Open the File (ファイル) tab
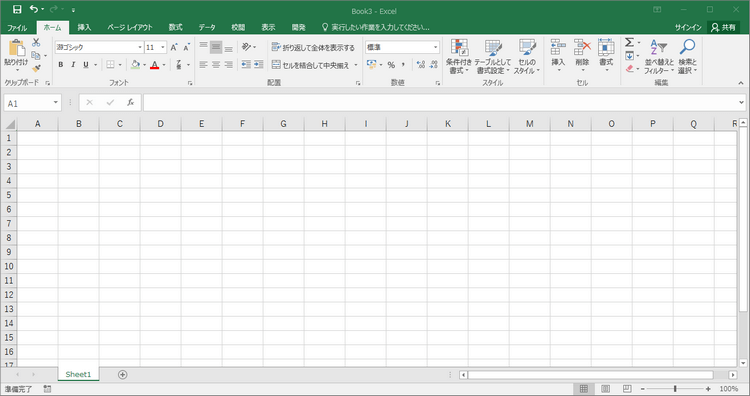This screenshot has height=396, width=750. (17, 27)
